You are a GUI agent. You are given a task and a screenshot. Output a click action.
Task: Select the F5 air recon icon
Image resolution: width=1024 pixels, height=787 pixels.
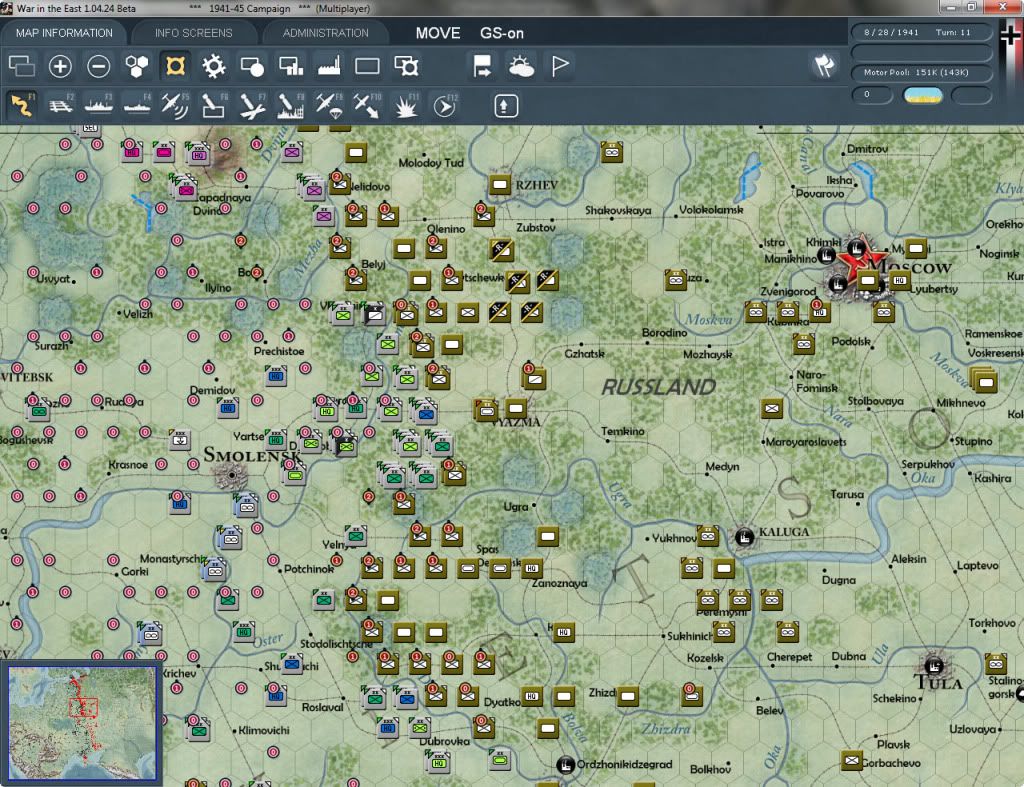[175, 105]
